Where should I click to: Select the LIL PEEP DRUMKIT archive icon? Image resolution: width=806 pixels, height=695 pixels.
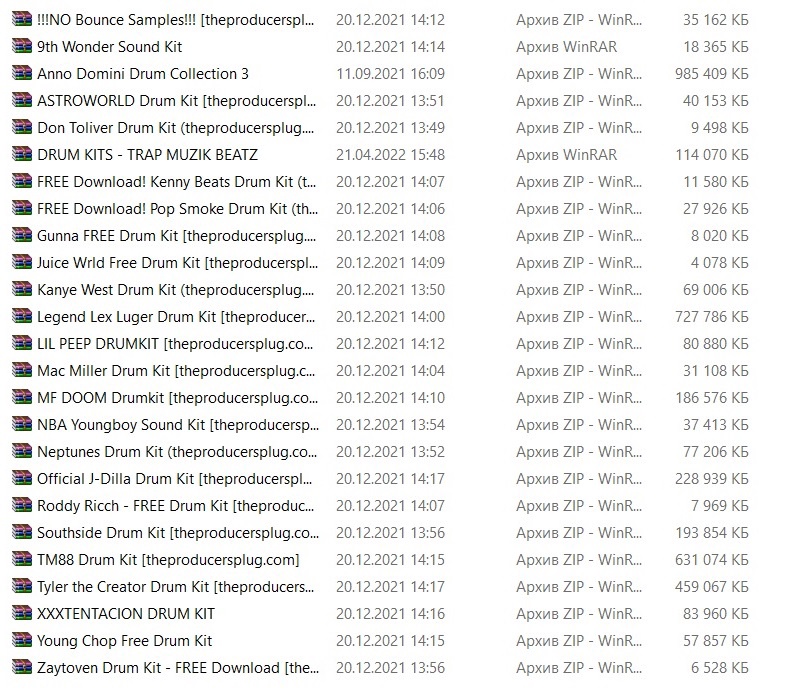tap(22, 343)
